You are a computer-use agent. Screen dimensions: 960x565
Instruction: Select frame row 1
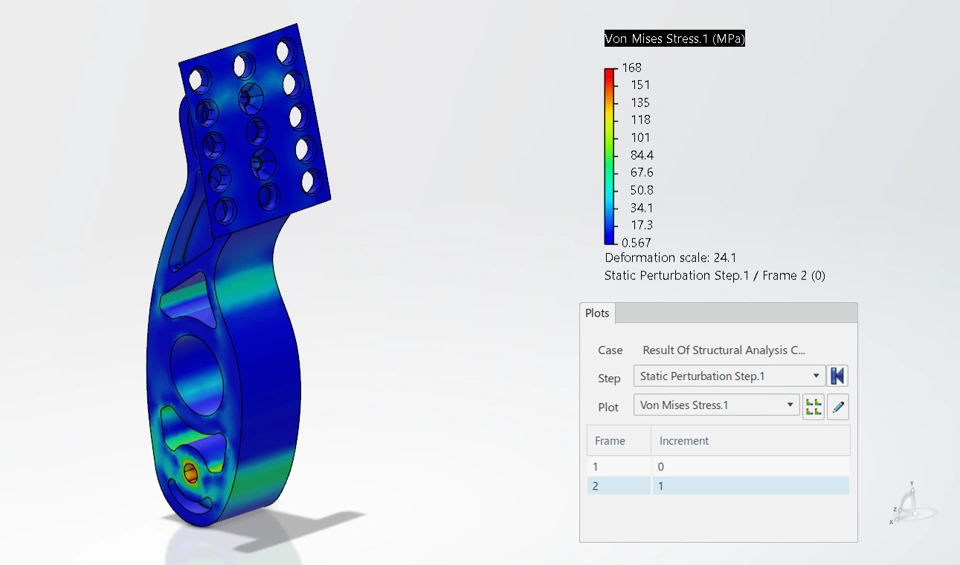pos(718,466)
